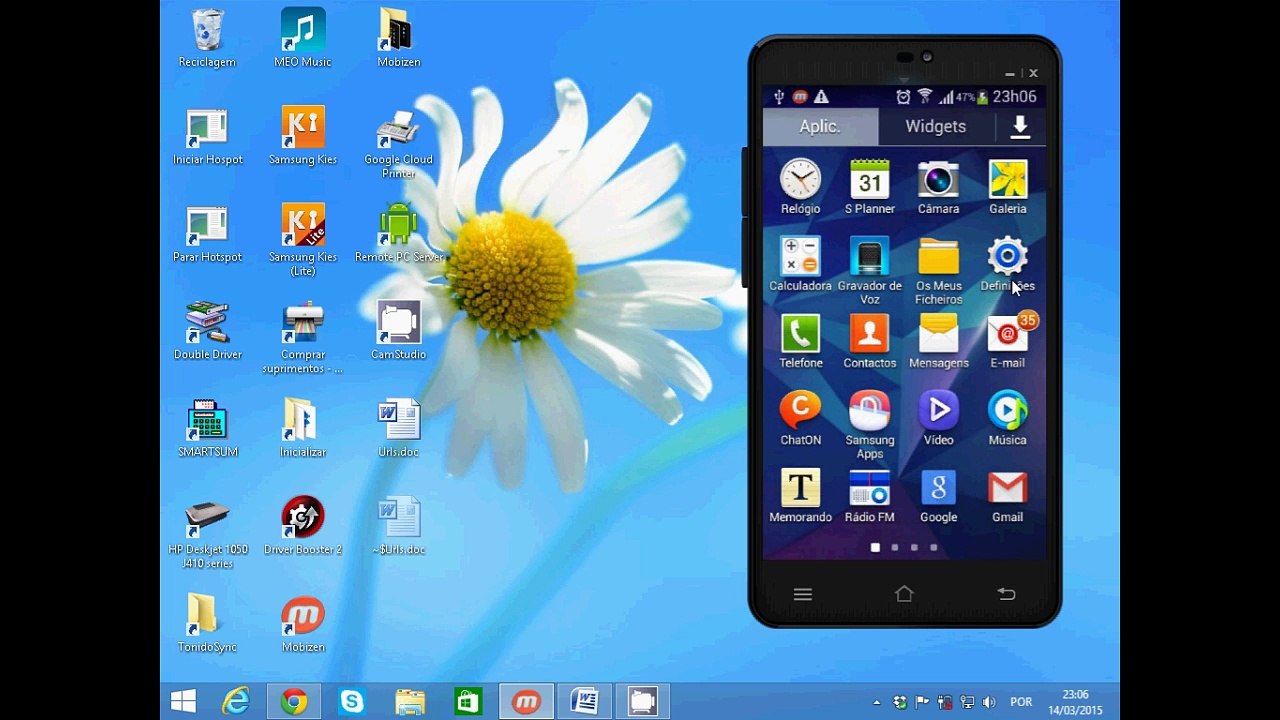Select the Double Driver shortcut
This screenshot has height=720, width=1280.
point(207,331)
